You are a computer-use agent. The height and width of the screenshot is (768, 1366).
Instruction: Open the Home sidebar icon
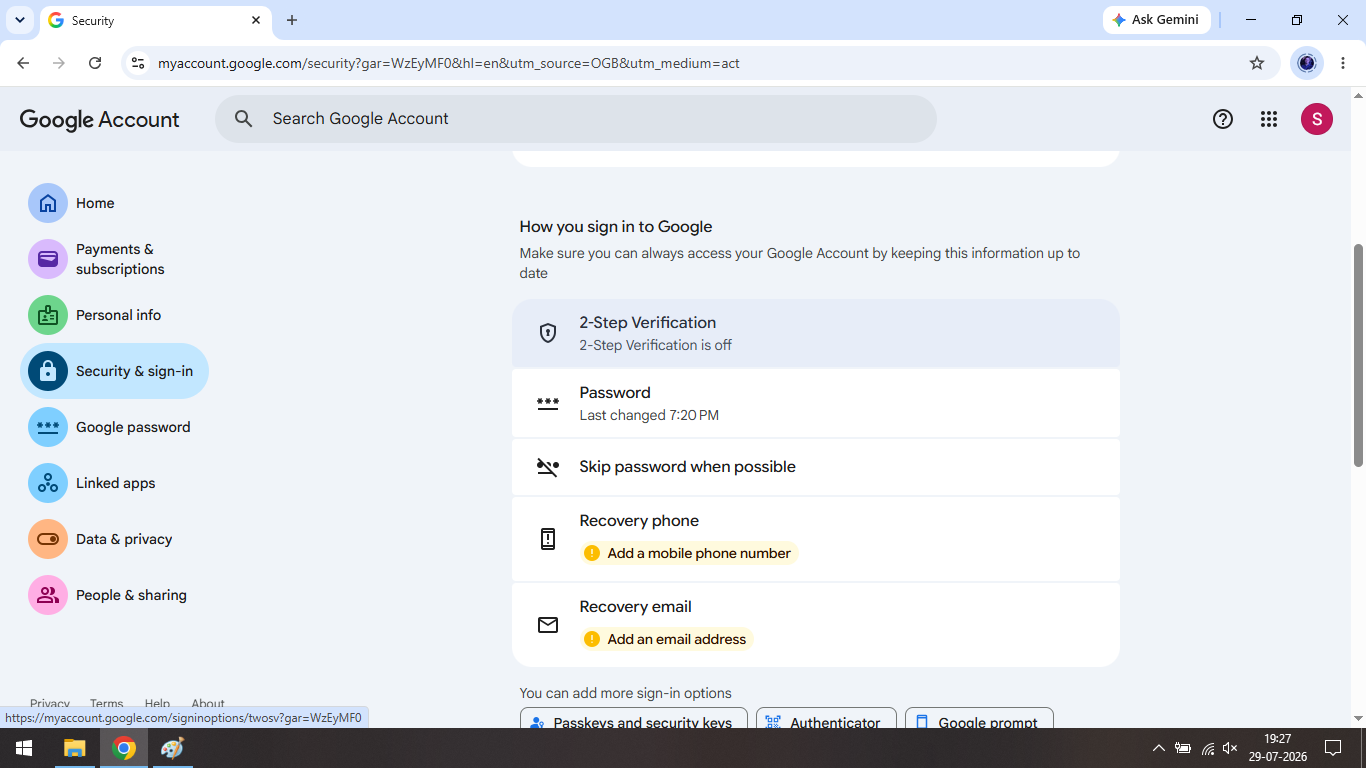pyautogui.click(x=48, y=203)
